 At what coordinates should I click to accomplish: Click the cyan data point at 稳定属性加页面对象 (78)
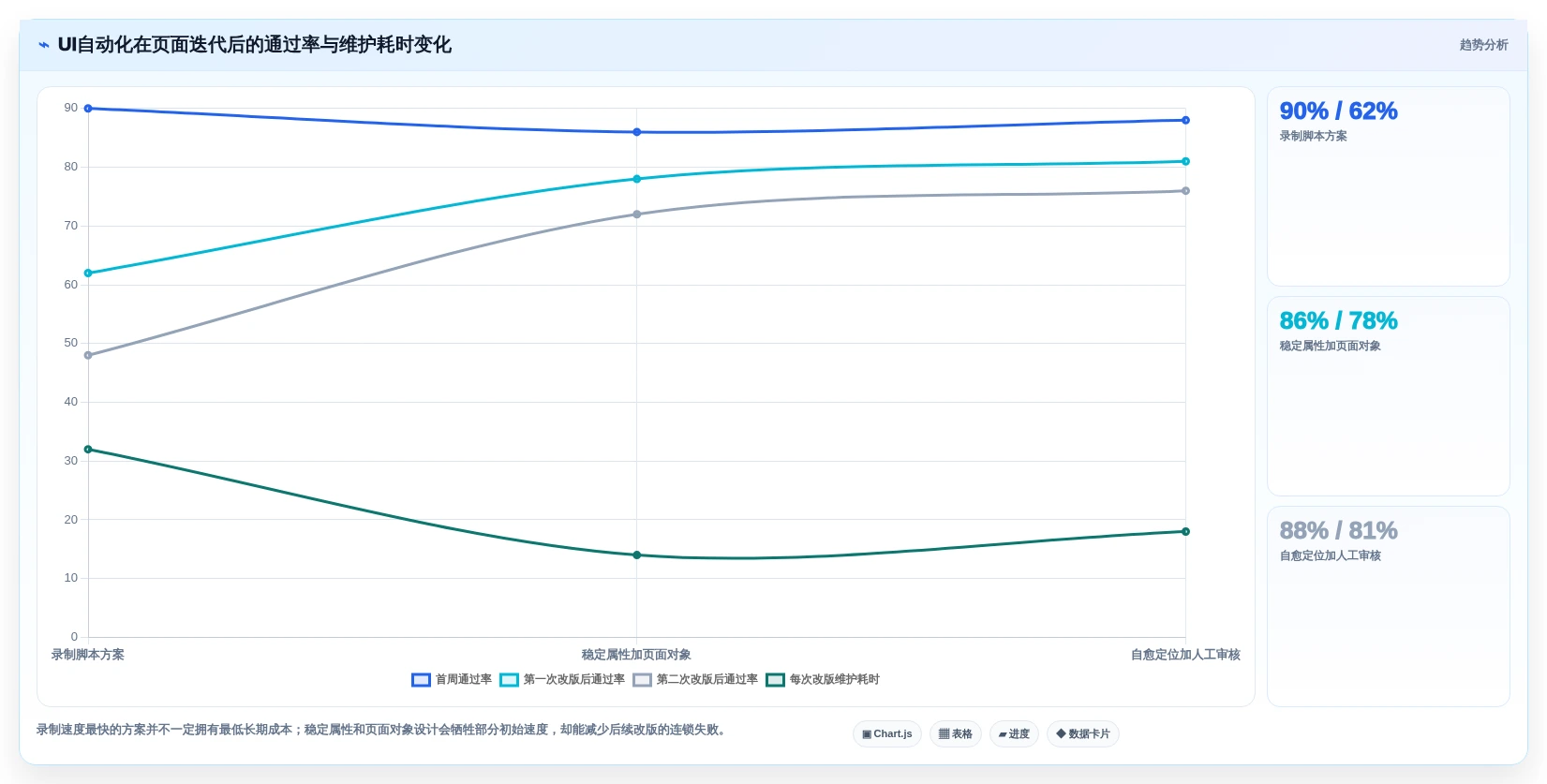tap(637, 179)
